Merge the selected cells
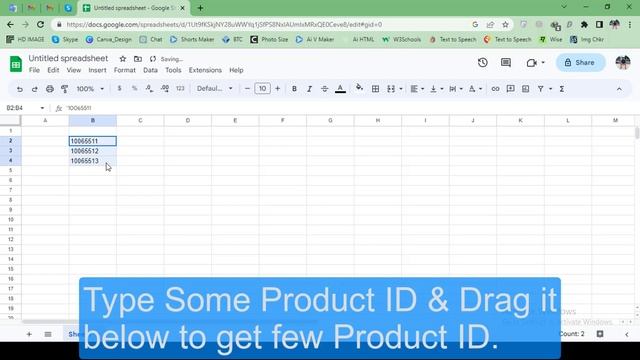This screenshot has width=640, height=360. pos(391,89)
